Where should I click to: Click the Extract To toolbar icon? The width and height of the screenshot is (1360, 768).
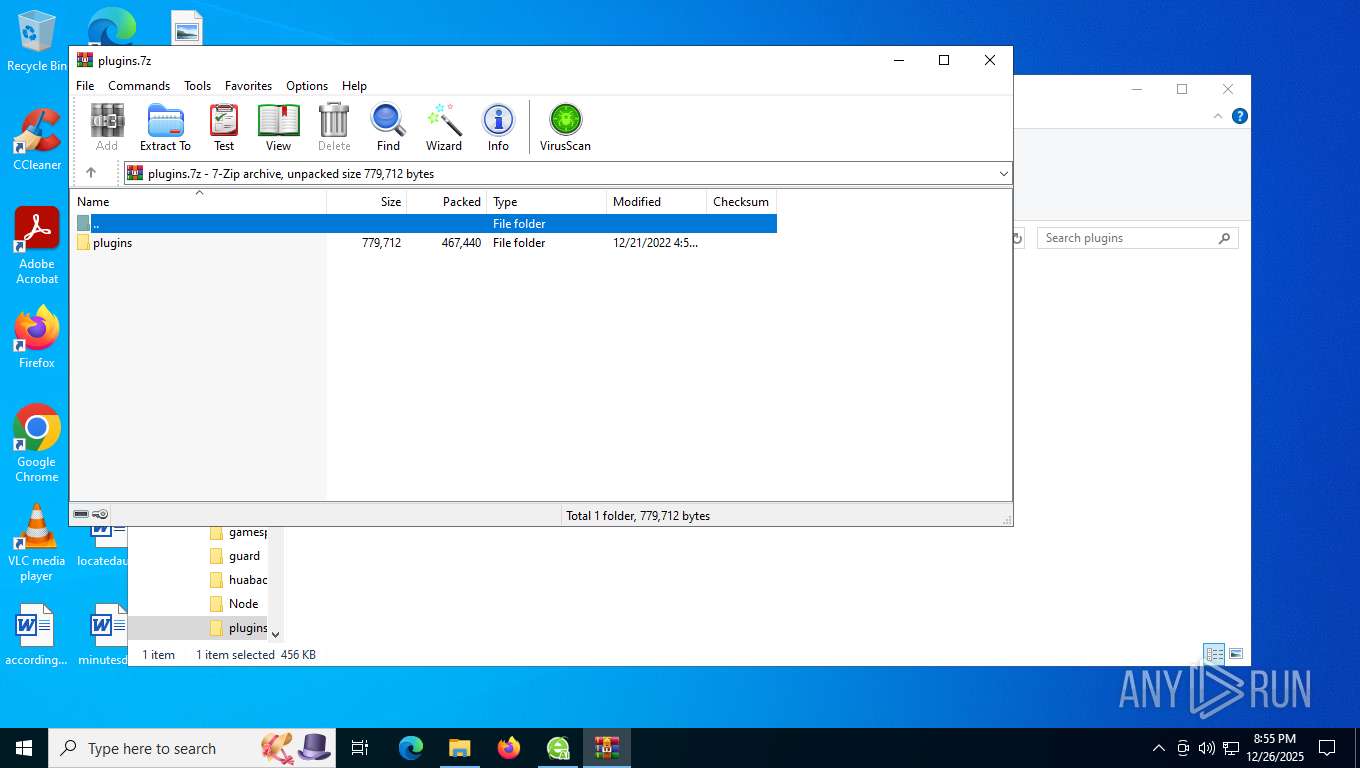[165, 127]
